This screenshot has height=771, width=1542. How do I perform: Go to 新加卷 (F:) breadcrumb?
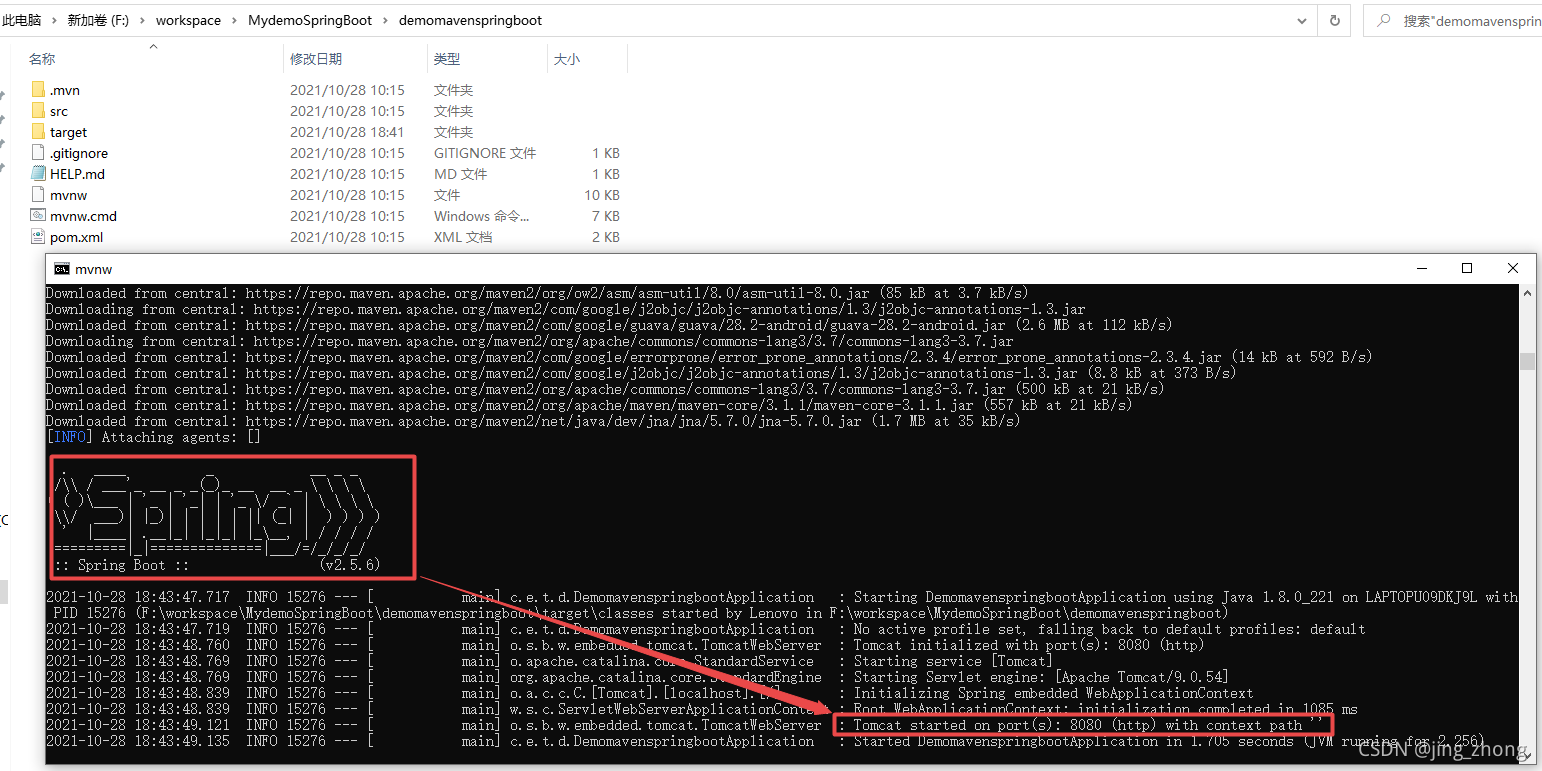[x=98, y=20]
